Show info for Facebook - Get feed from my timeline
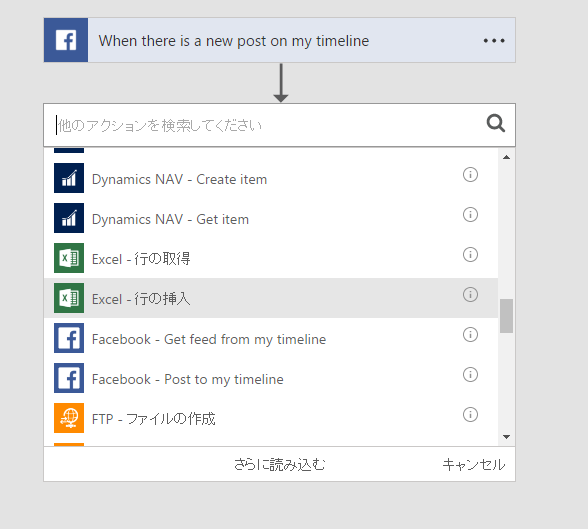 470,334
